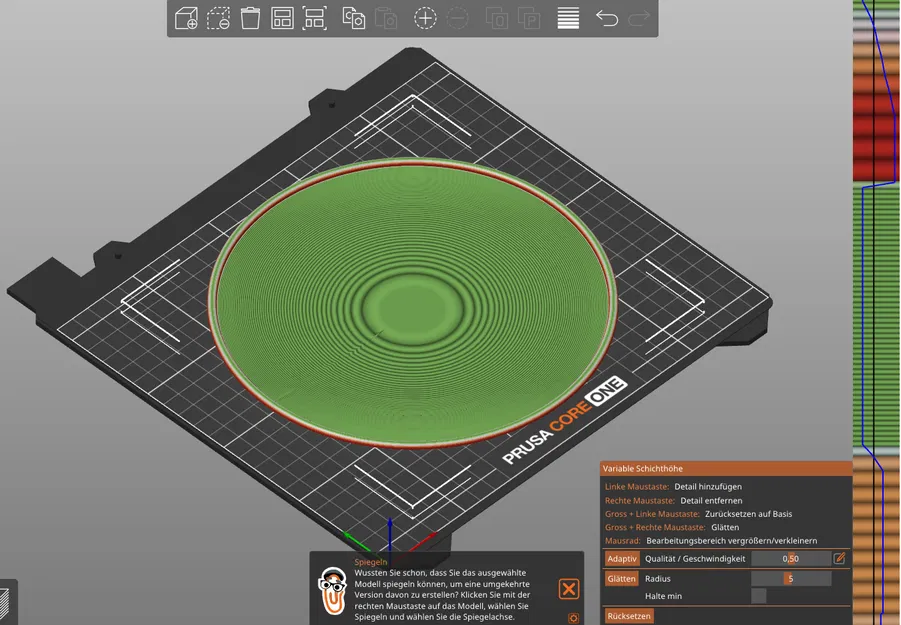Edit the Qualität value using the pencil icon
901x625 pixels.
pos(838,558)
